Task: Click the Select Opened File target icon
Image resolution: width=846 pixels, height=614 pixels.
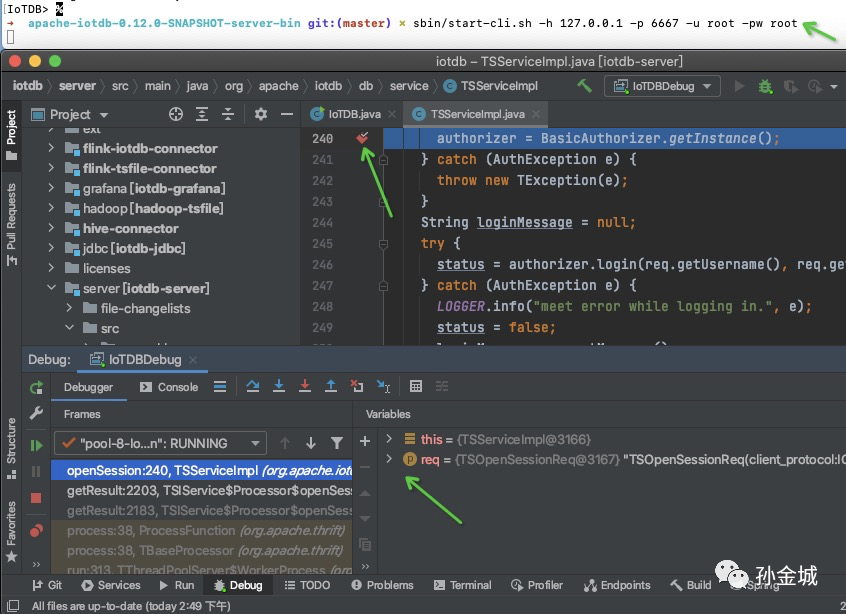Action: [x=176, y=114]
